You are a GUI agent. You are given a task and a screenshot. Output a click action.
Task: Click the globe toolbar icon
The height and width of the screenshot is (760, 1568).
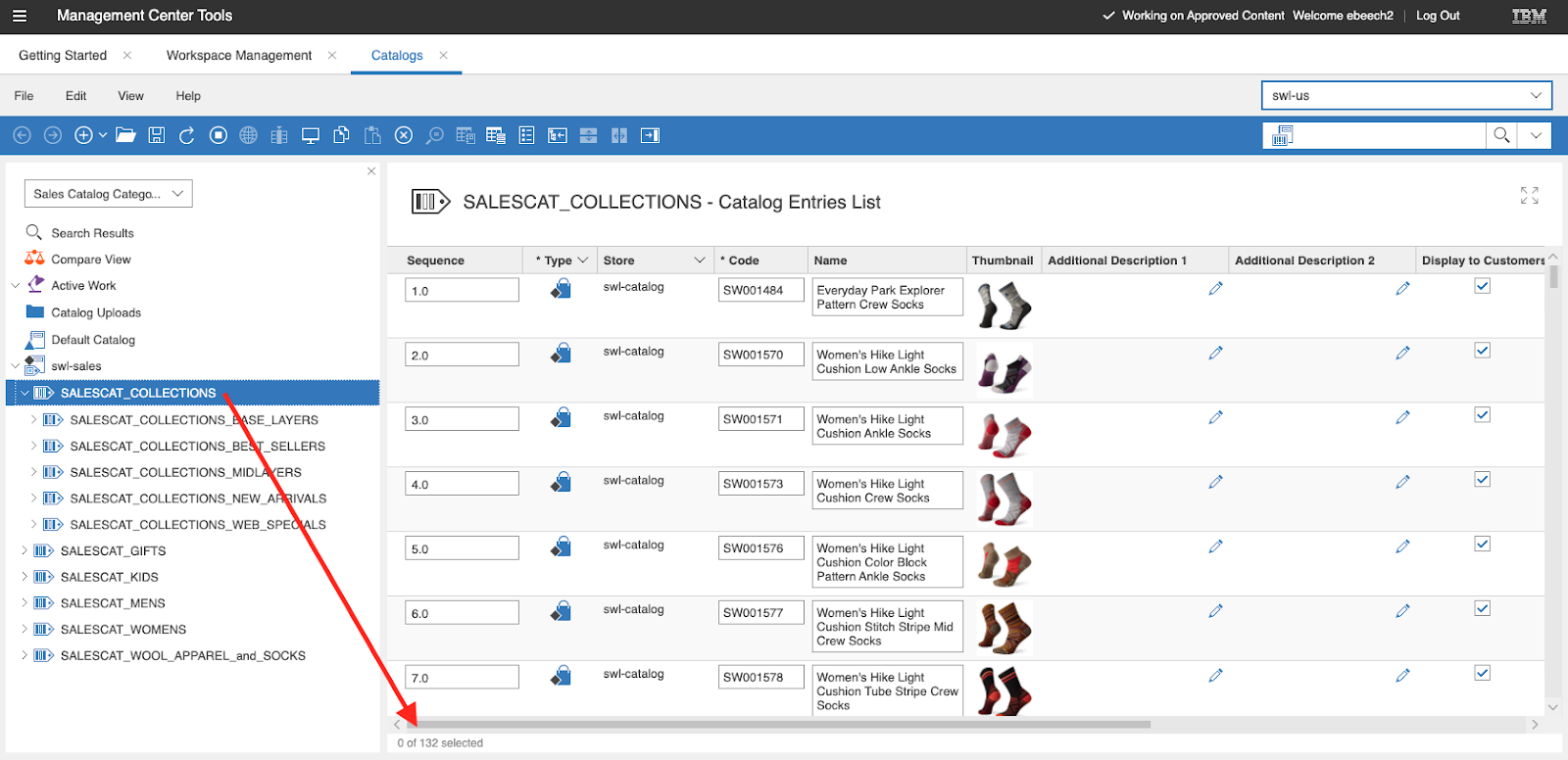pyautogui.click(x=249, y=135)
